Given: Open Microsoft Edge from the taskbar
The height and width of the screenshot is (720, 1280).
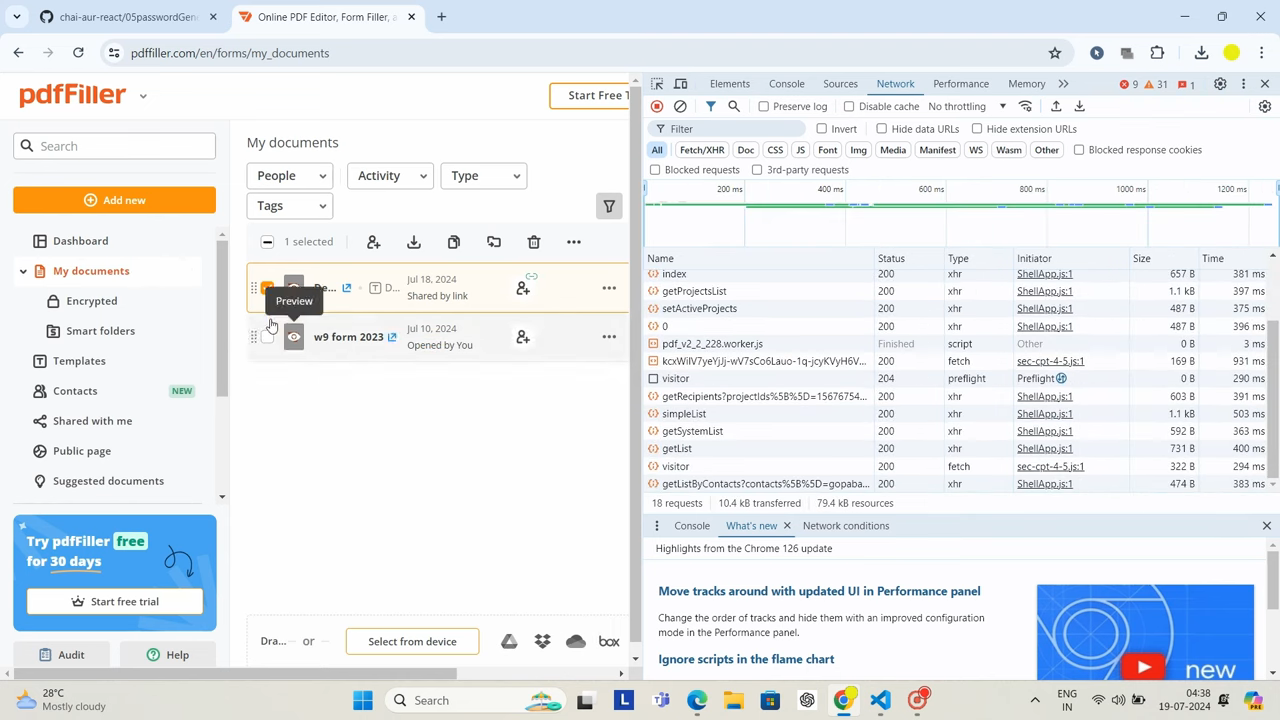Looking at the screenshot, I should click(697, 700).
